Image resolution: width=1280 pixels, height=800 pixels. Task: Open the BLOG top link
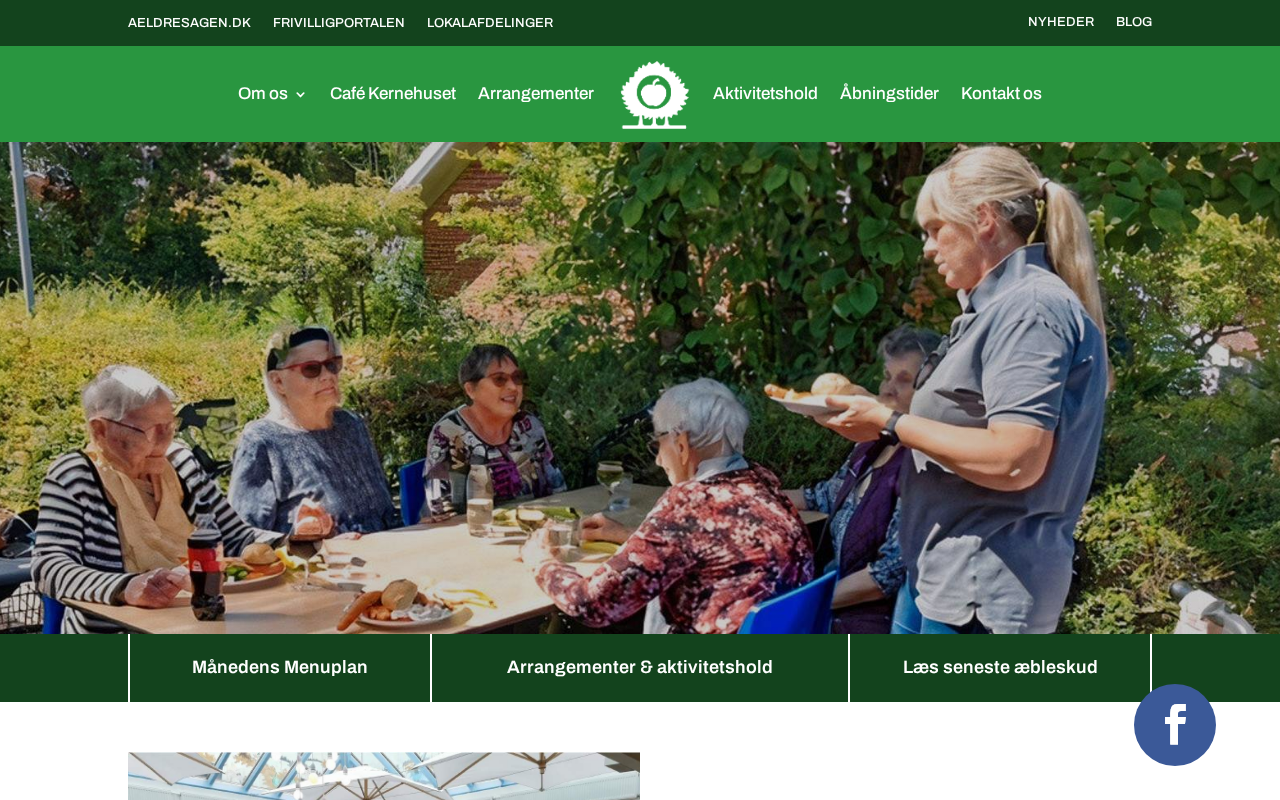[x=1134, y=22]
